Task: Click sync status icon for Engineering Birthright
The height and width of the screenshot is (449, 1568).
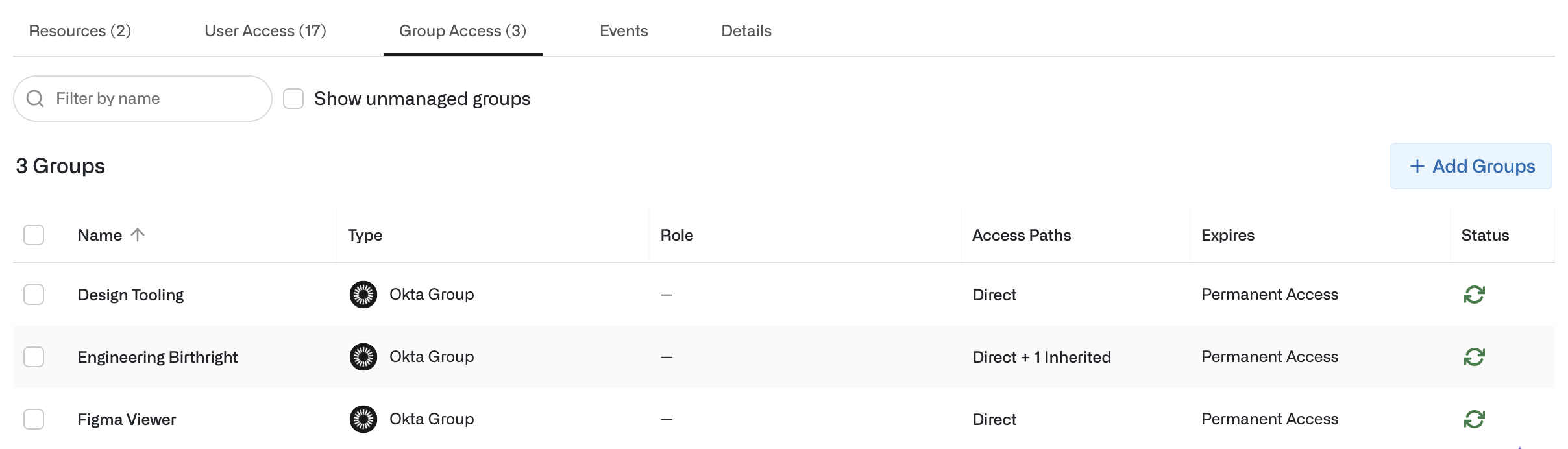Action: click(x=1474, y=357)
